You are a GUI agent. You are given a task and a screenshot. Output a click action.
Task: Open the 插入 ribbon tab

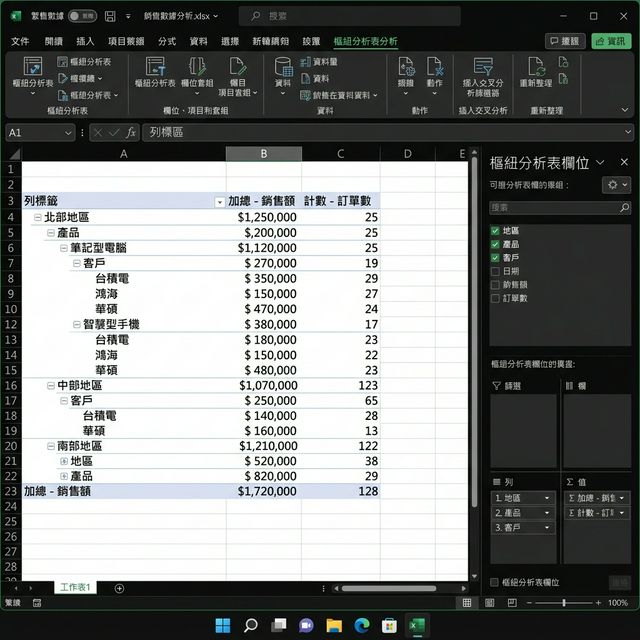point(85,41)
